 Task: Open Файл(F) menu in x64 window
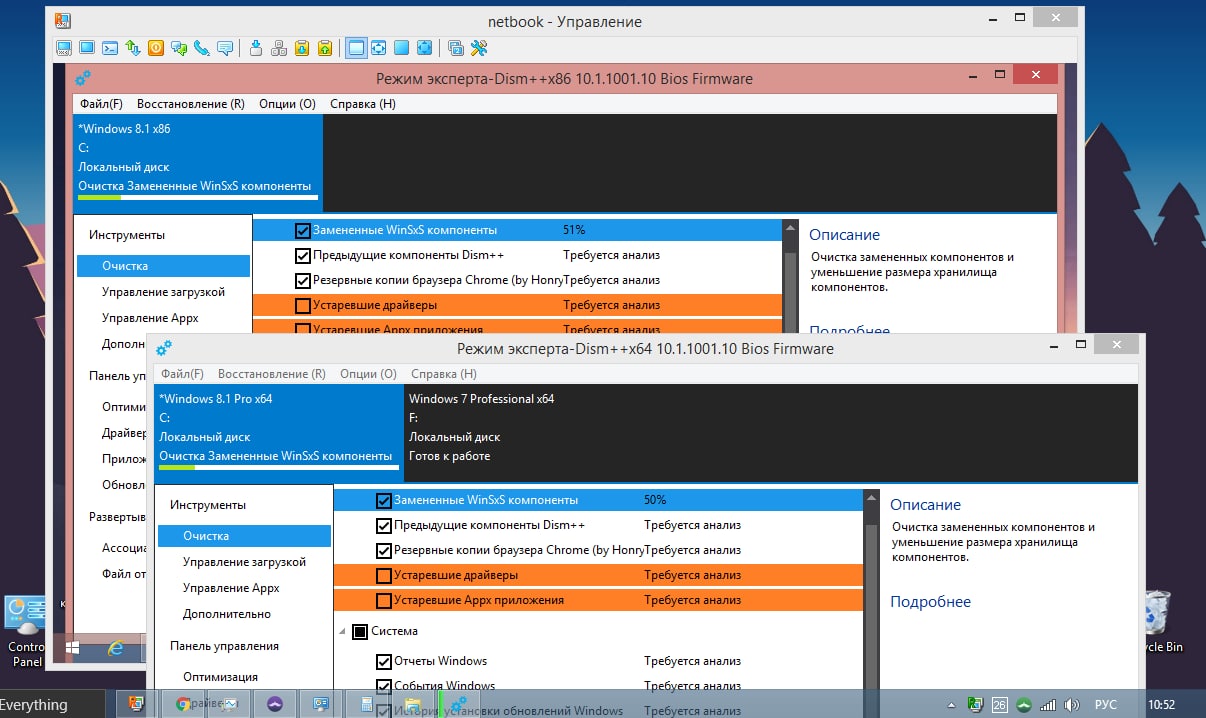[x=182, y=374]
